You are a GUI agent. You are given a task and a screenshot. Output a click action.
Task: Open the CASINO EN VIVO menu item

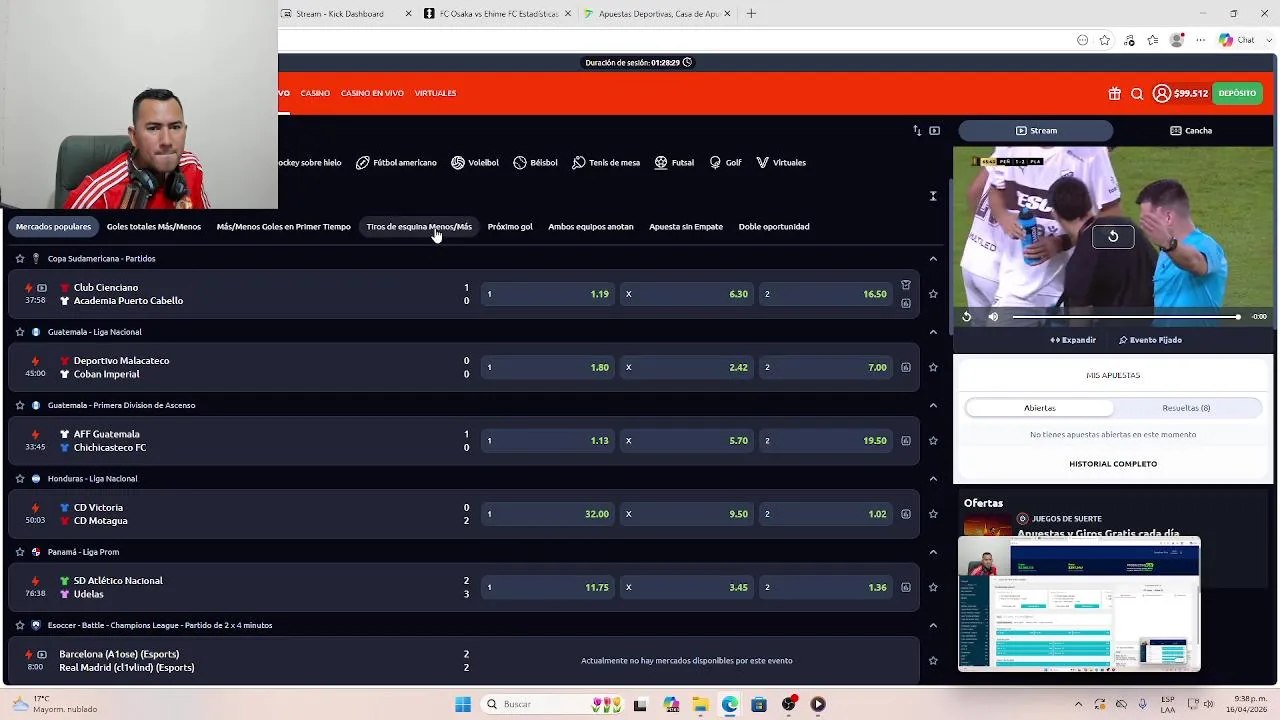[x=372, y=93]
